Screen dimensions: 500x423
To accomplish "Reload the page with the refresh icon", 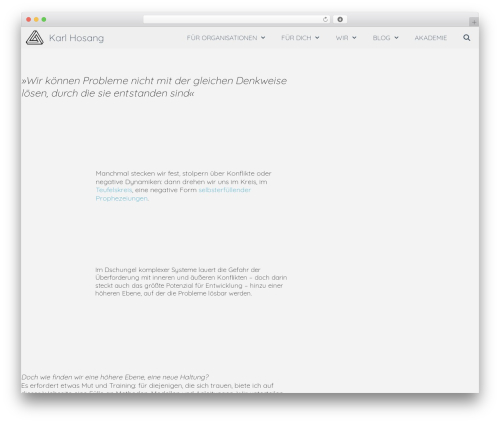I will 325,19.
